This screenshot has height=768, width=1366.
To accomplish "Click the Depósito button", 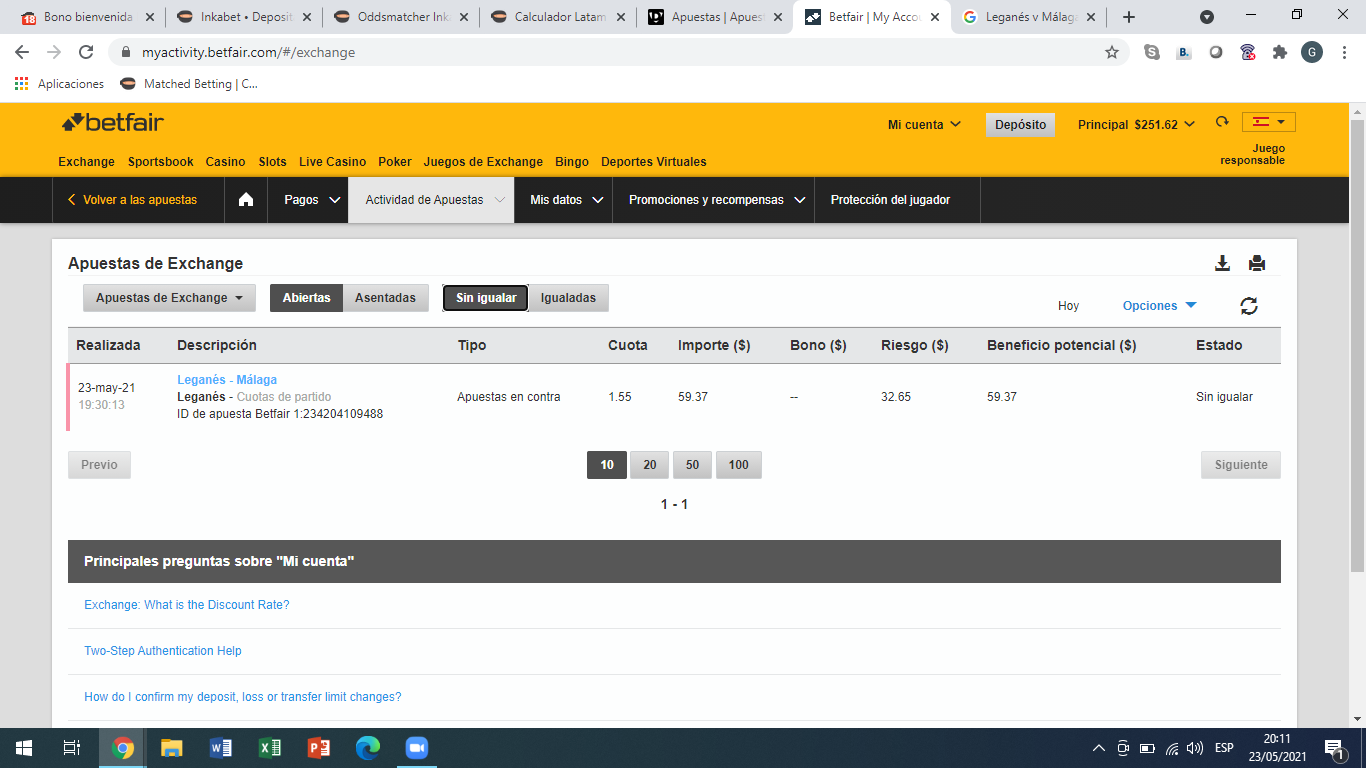I will pos(1020,125).
